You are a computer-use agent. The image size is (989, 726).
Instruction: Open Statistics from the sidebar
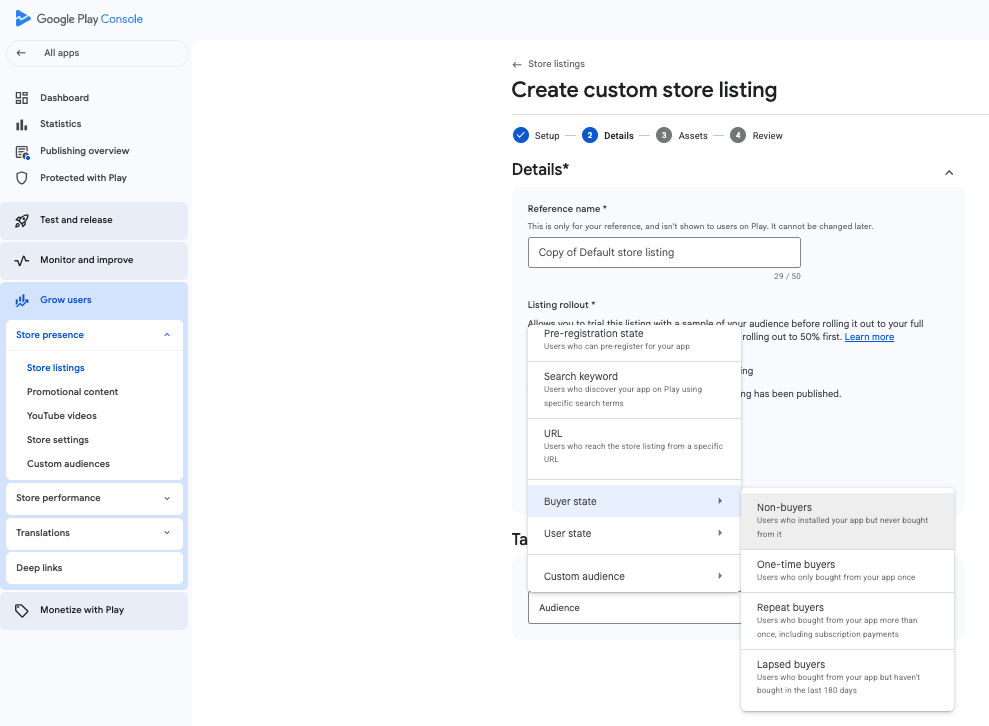[61, 124]
